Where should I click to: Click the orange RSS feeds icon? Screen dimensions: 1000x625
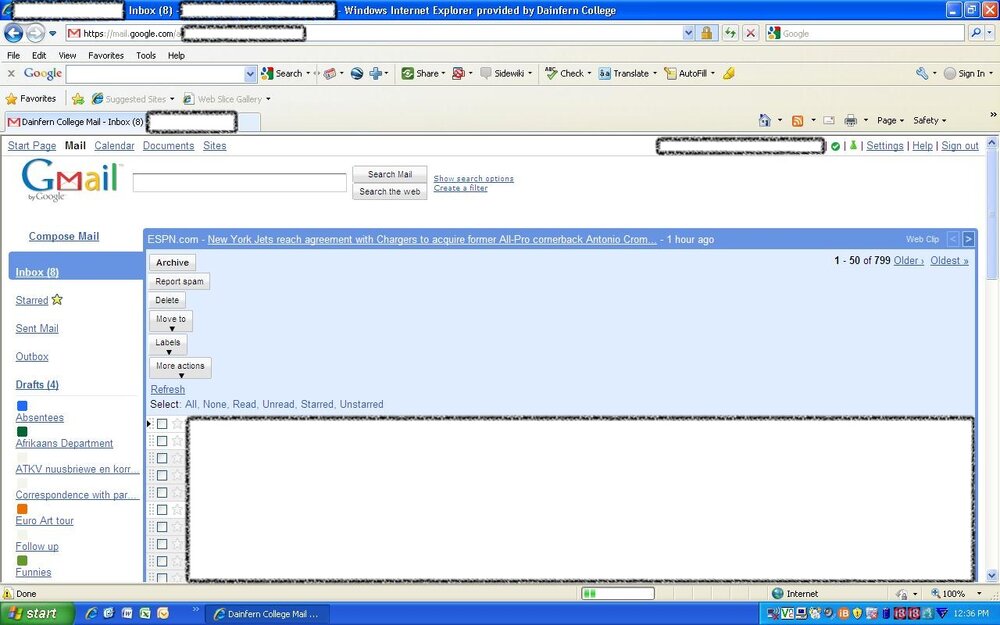pos(797,121)
